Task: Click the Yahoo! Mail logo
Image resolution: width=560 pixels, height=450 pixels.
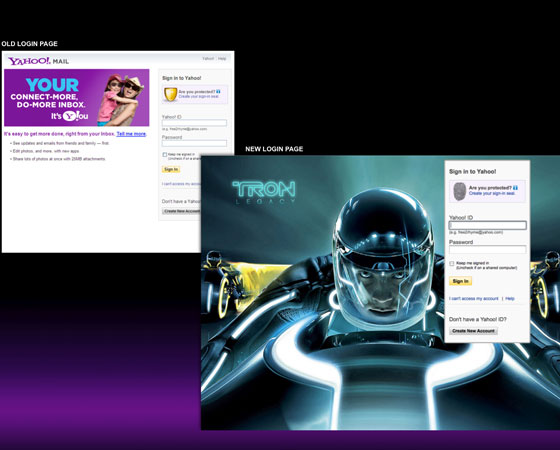Action: pyautogui.click(x=39, y=61)
